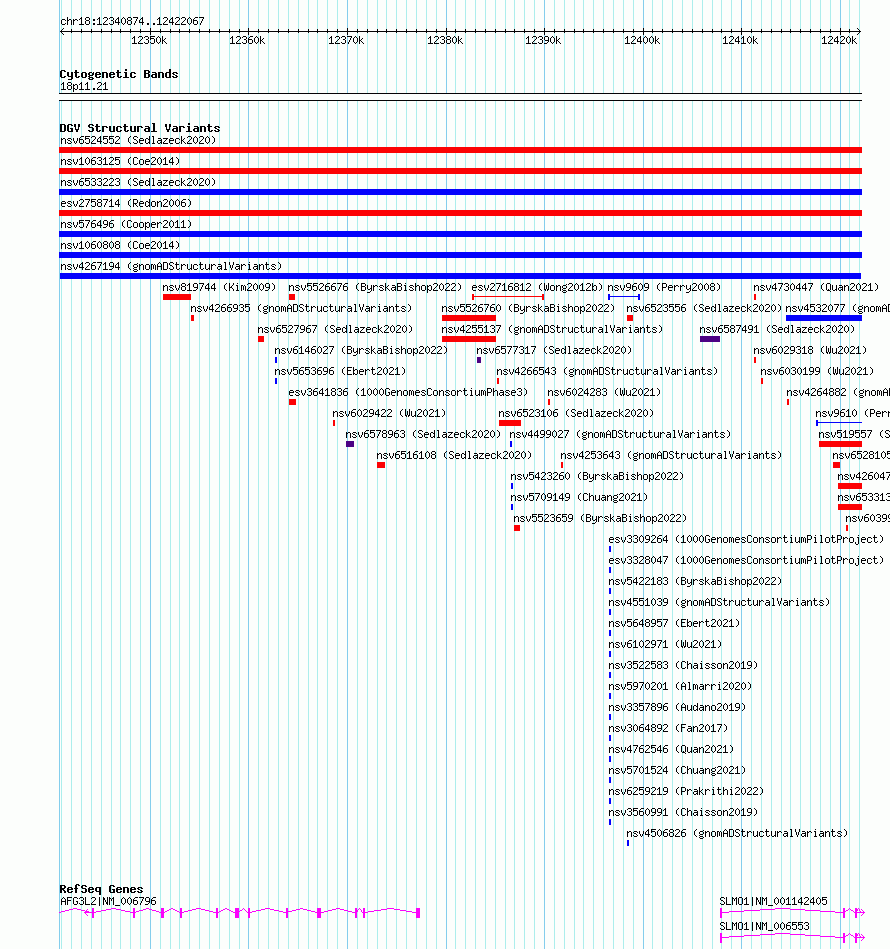Open nsv6523556 (Sedlazeck2020) variant label
The height and width of the screenshot is (949, 890).
coord(704,309)
